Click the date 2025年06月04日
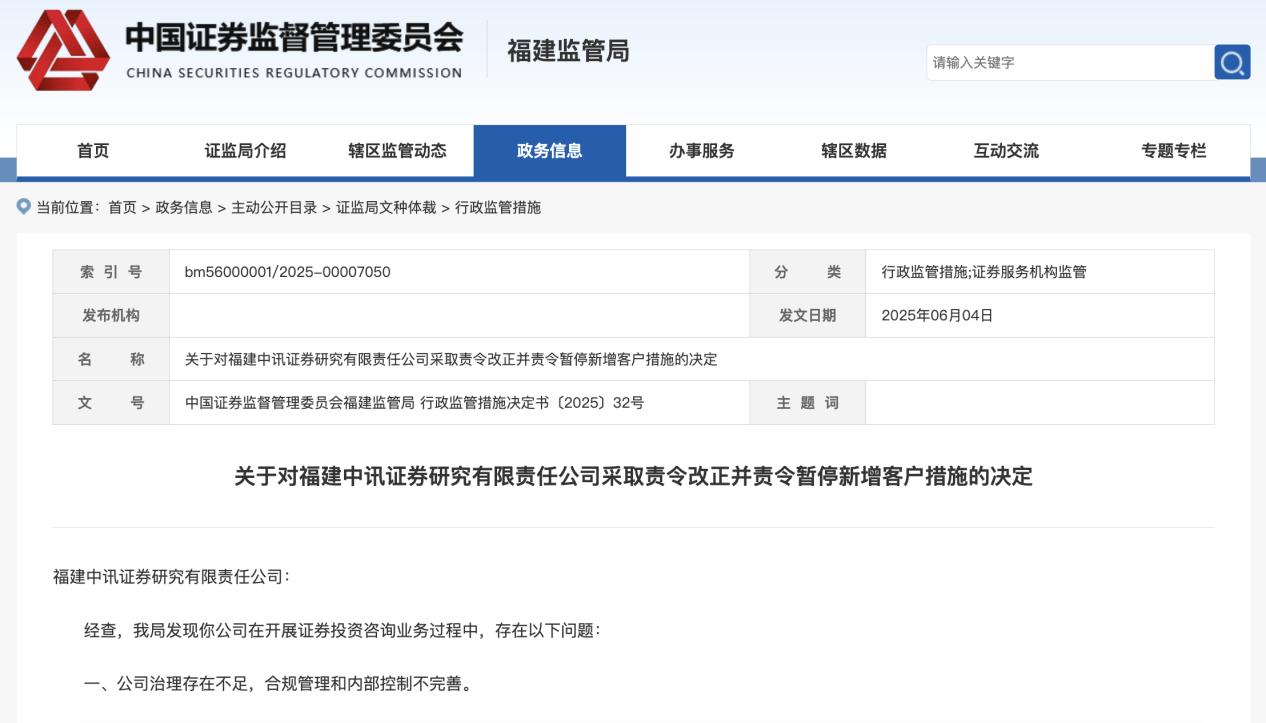 (x=937, y=315)
